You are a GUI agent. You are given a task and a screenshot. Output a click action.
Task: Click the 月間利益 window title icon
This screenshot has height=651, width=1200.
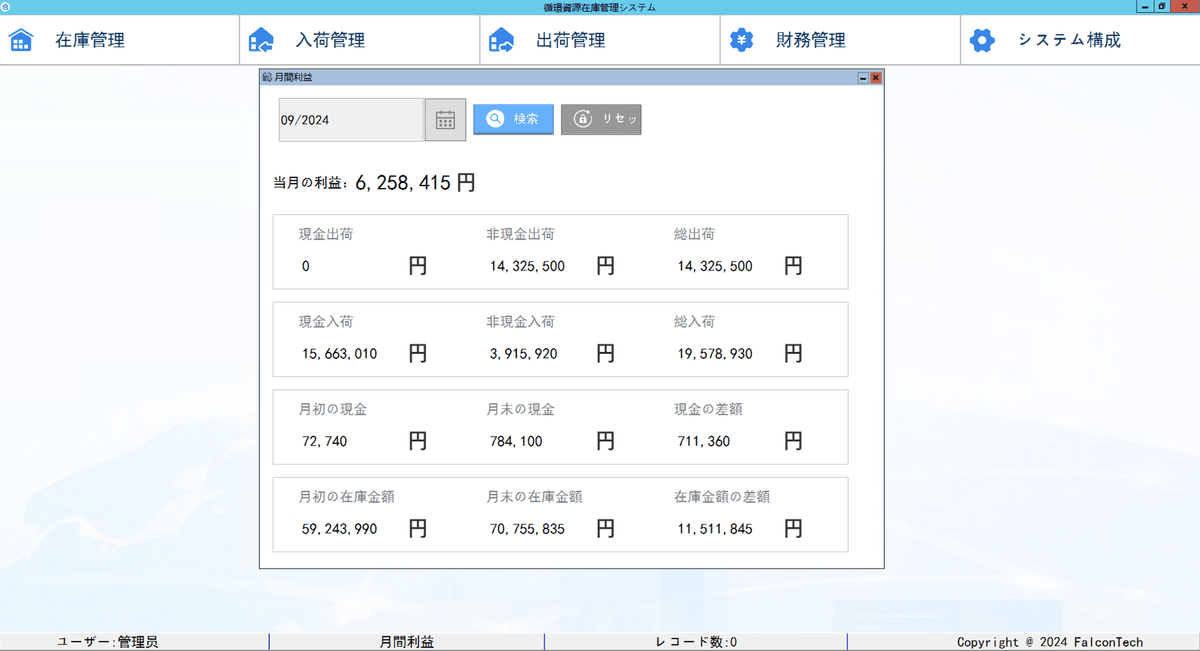click(x=267, y=77)
